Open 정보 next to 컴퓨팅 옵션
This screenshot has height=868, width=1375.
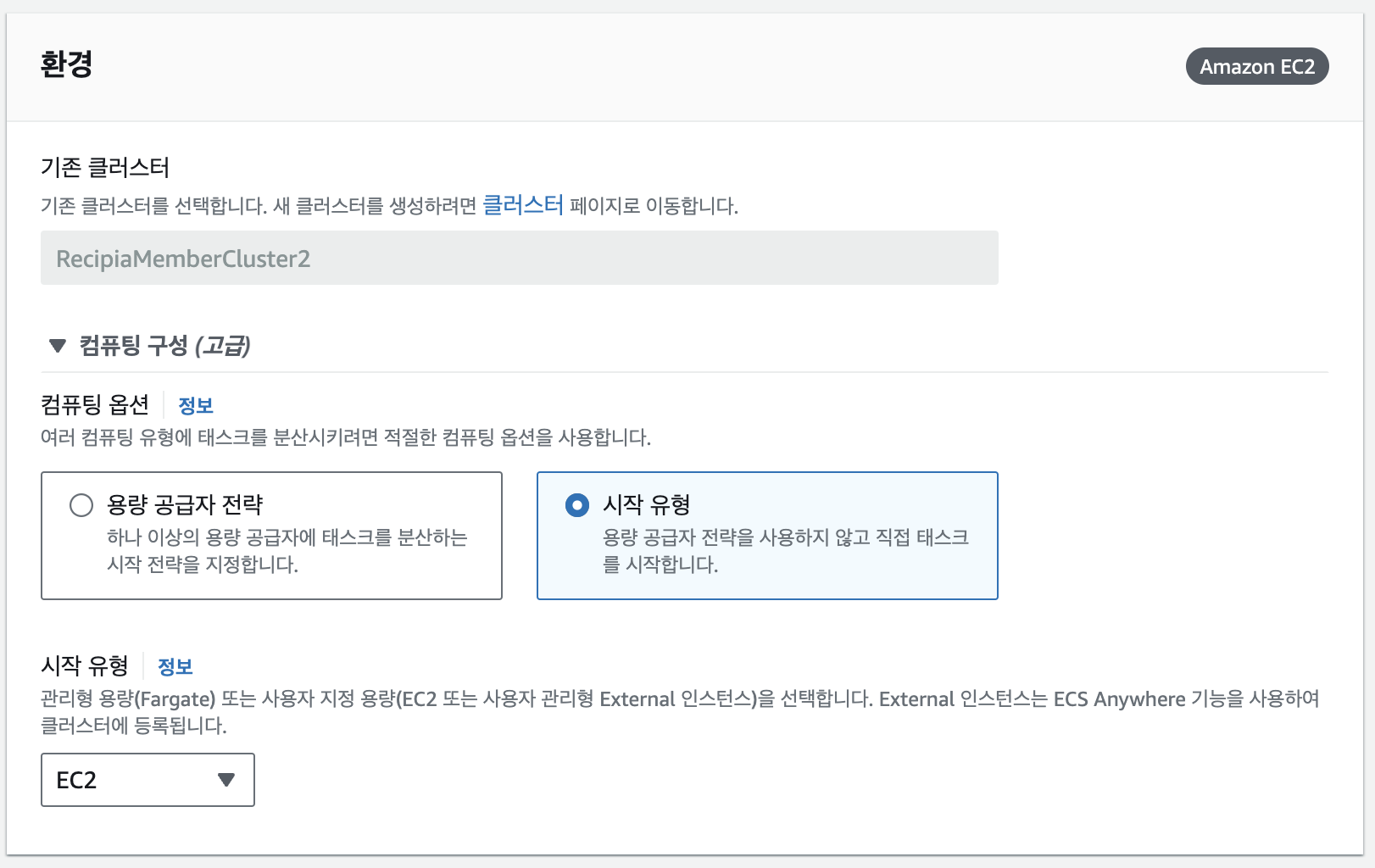[196, 405]
